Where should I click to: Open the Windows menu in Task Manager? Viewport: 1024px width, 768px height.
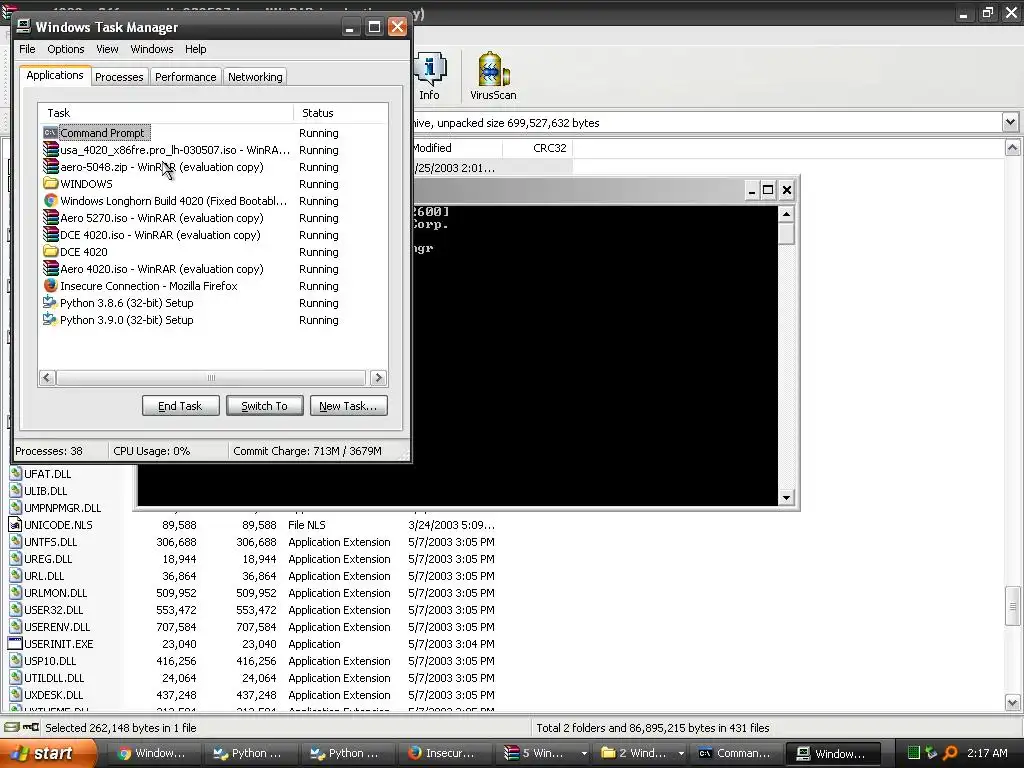(152, 49)
